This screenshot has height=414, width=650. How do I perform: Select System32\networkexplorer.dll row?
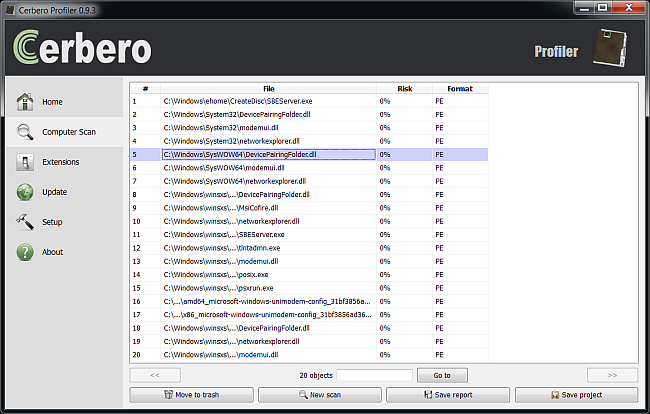[309, 141]
